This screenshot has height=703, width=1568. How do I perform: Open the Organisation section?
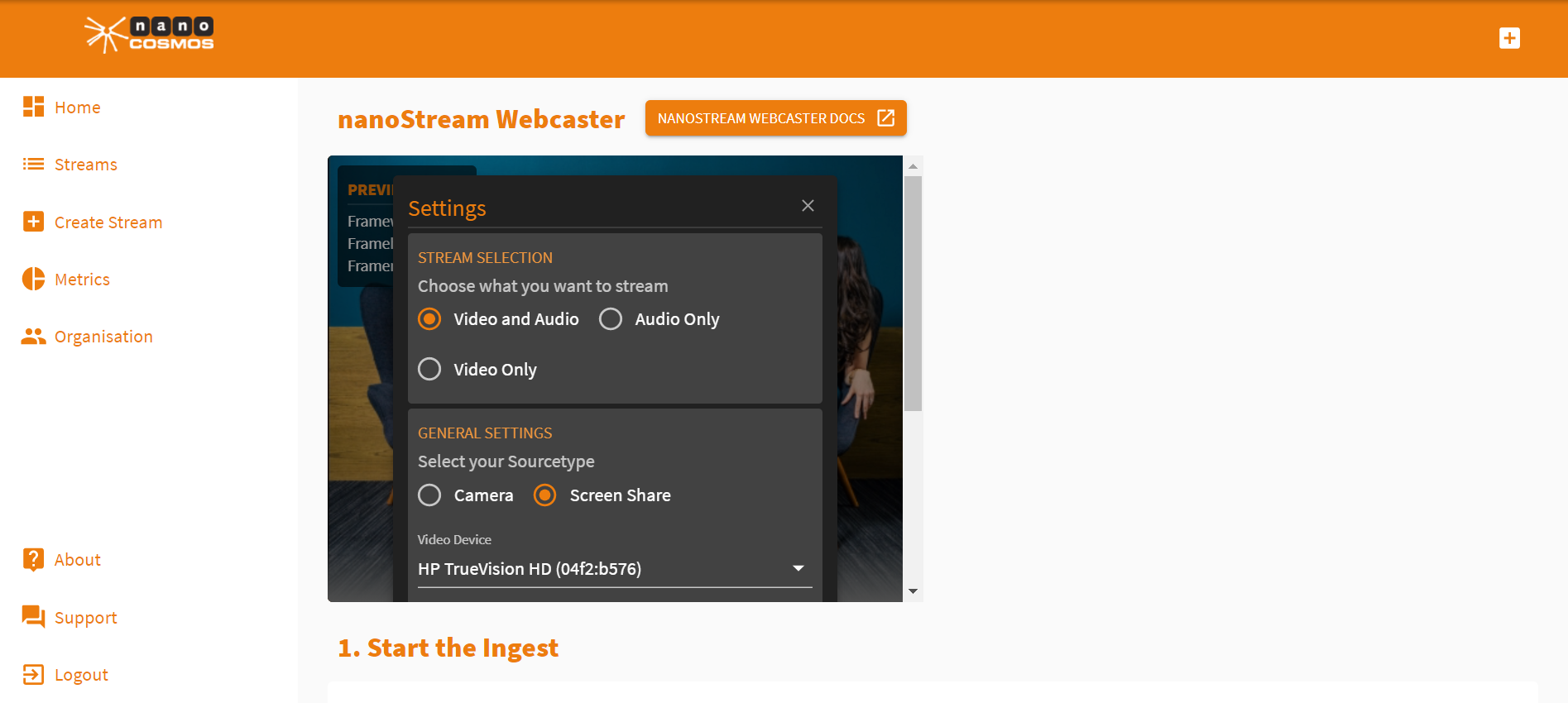click(103, 336)
